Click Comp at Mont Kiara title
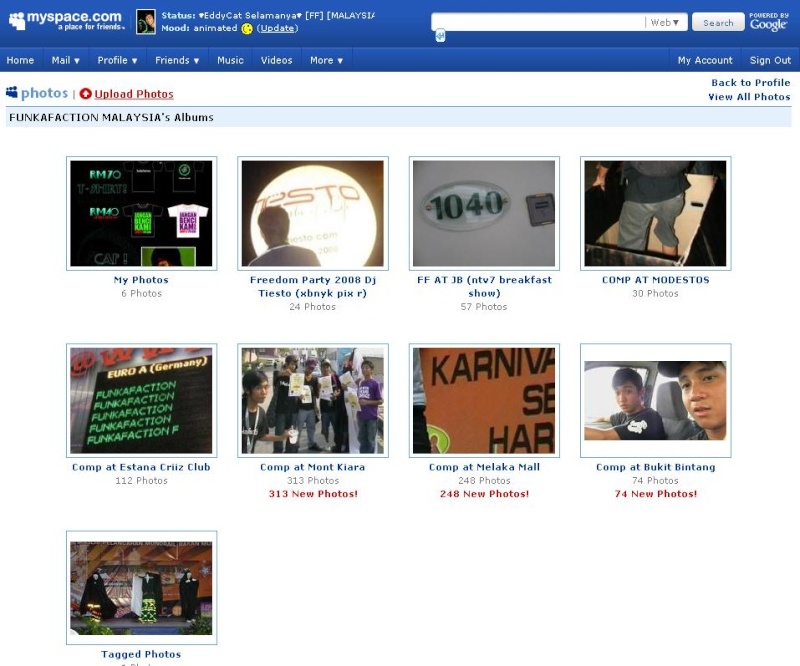800x666 pixels. pos(313,467)
